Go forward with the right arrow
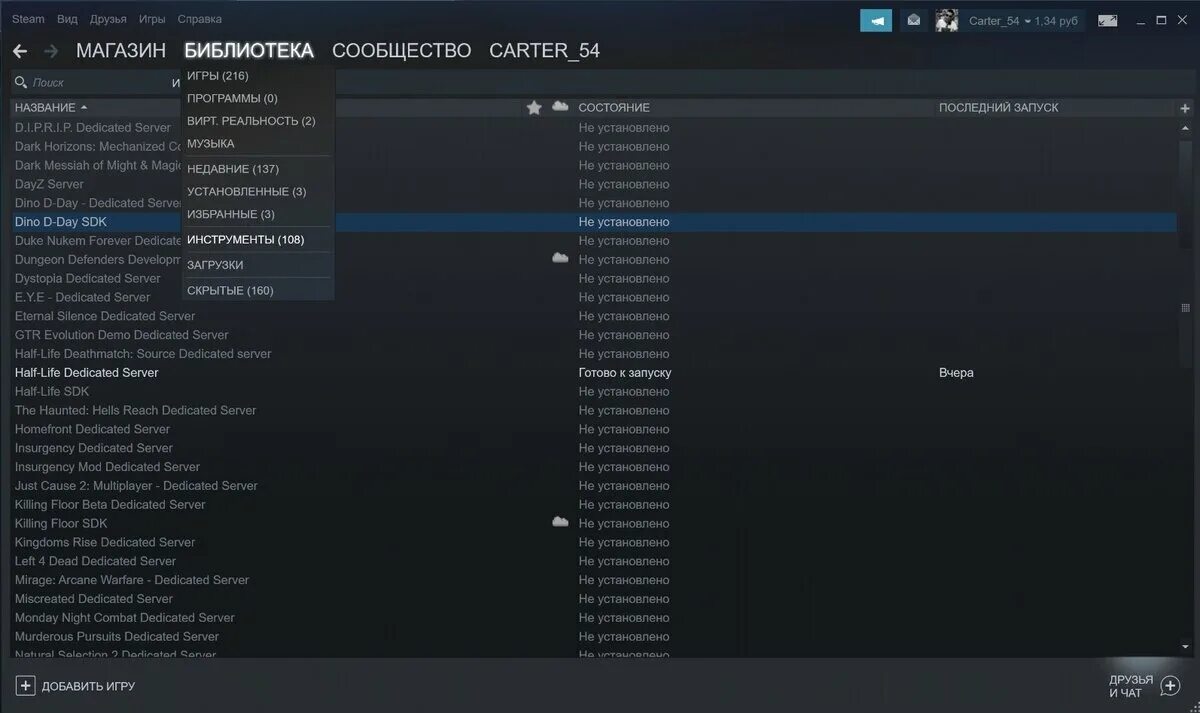Screen dimensions: 1200x713 (51, 51)
